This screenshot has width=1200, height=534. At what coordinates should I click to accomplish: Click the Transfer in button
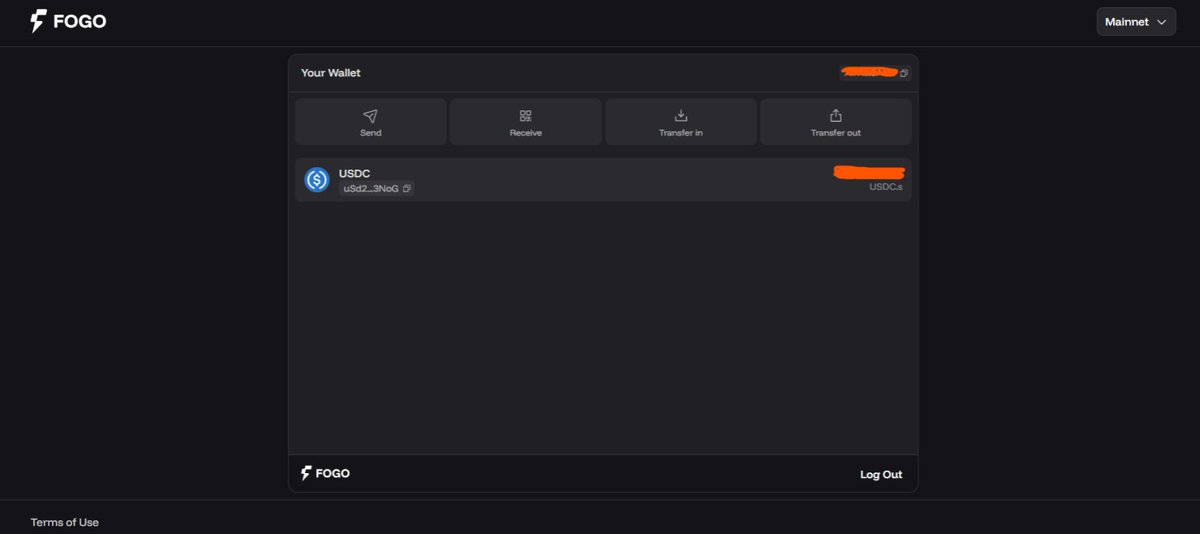(x=681, y=122)
